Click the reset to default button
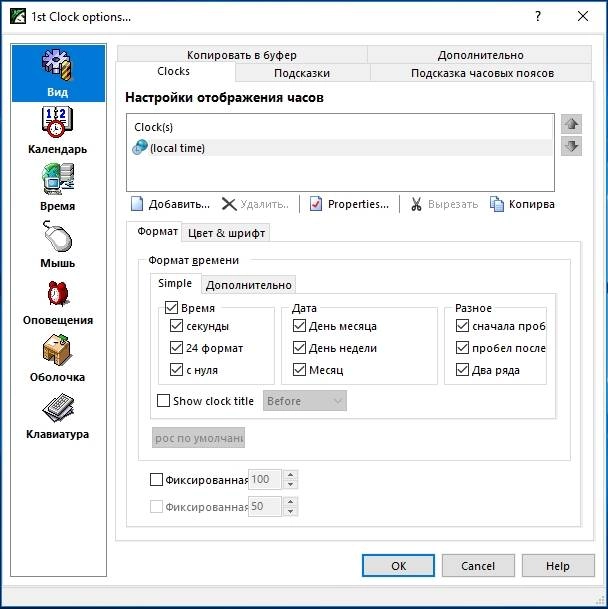Image resolution: width=608 pixels, height=609 pixels. 199,438
